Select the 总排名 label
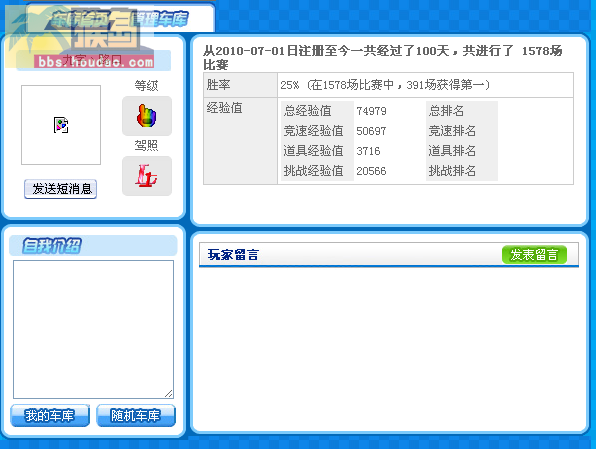Image resolution: width=596 pixels, height=449 pixels. coord(446,111)
